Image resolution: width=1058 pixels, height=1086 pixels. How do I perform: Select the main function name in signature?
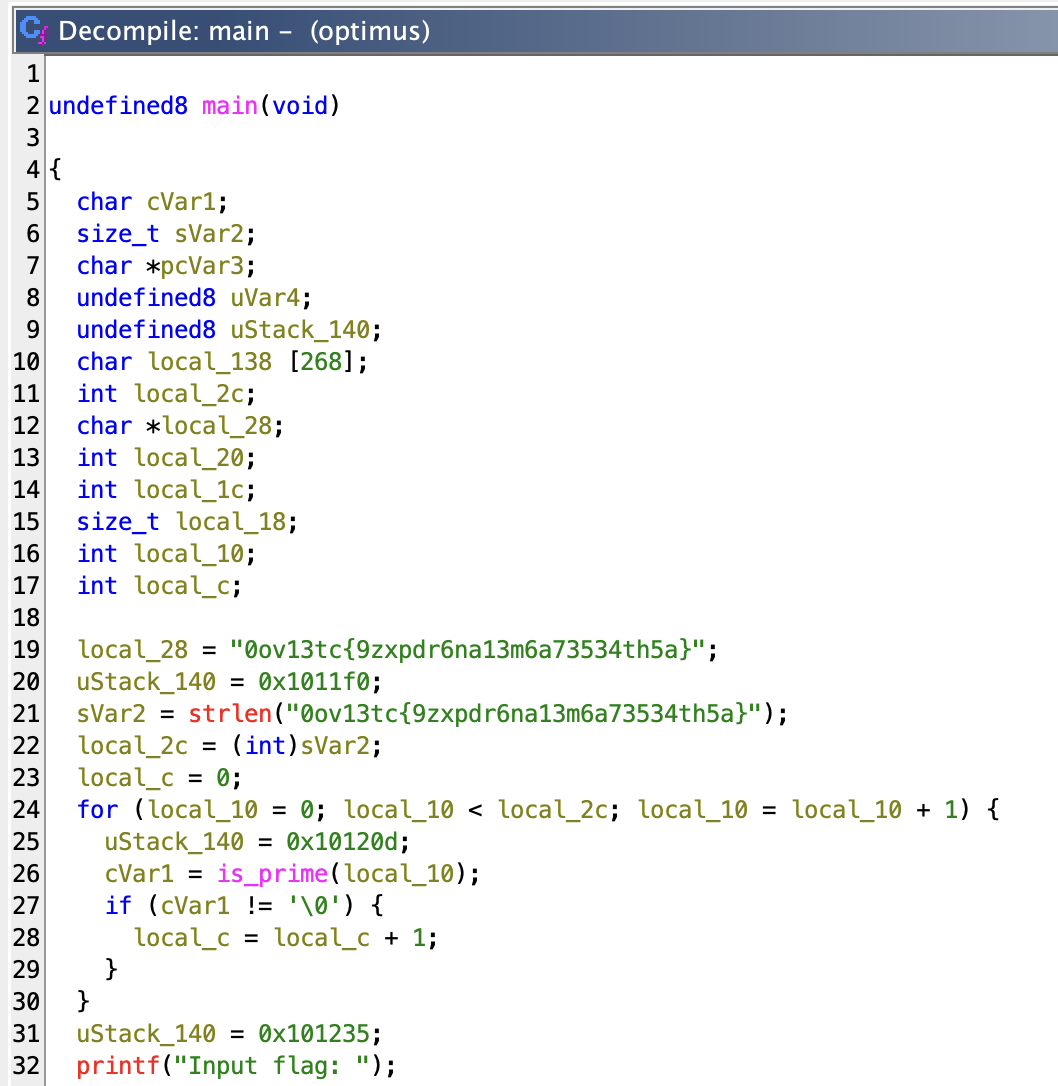[x=230, y=105]
